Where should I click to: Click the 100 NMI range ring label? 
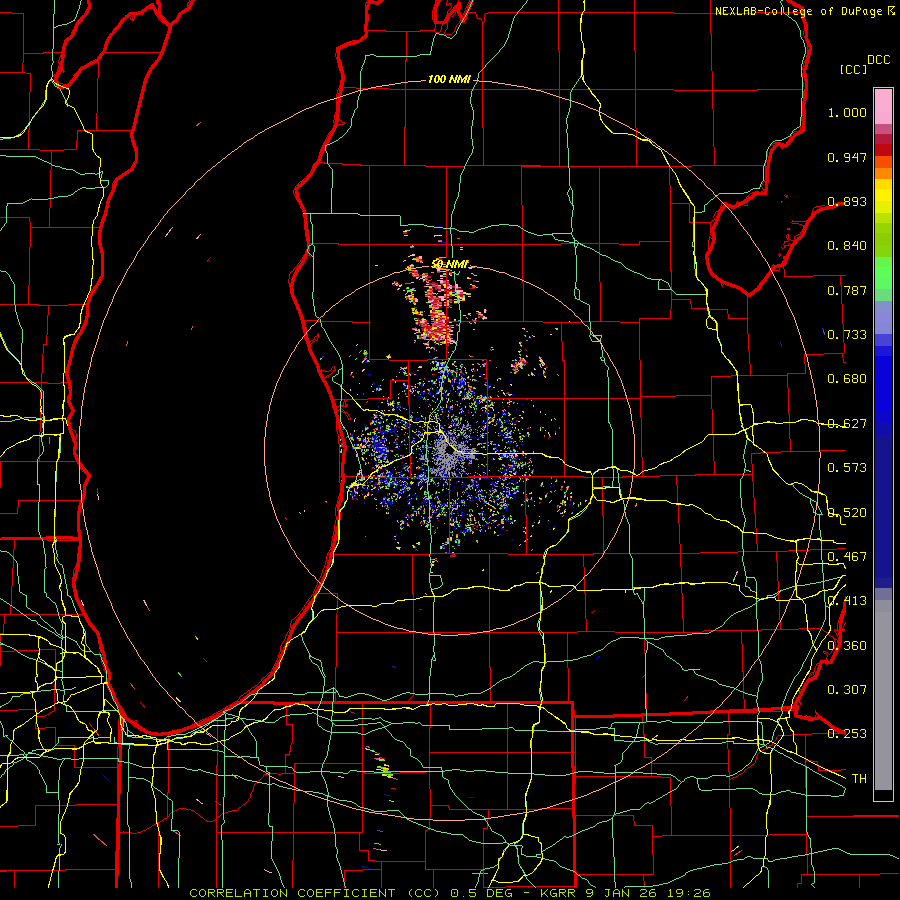tap(449, 79)
